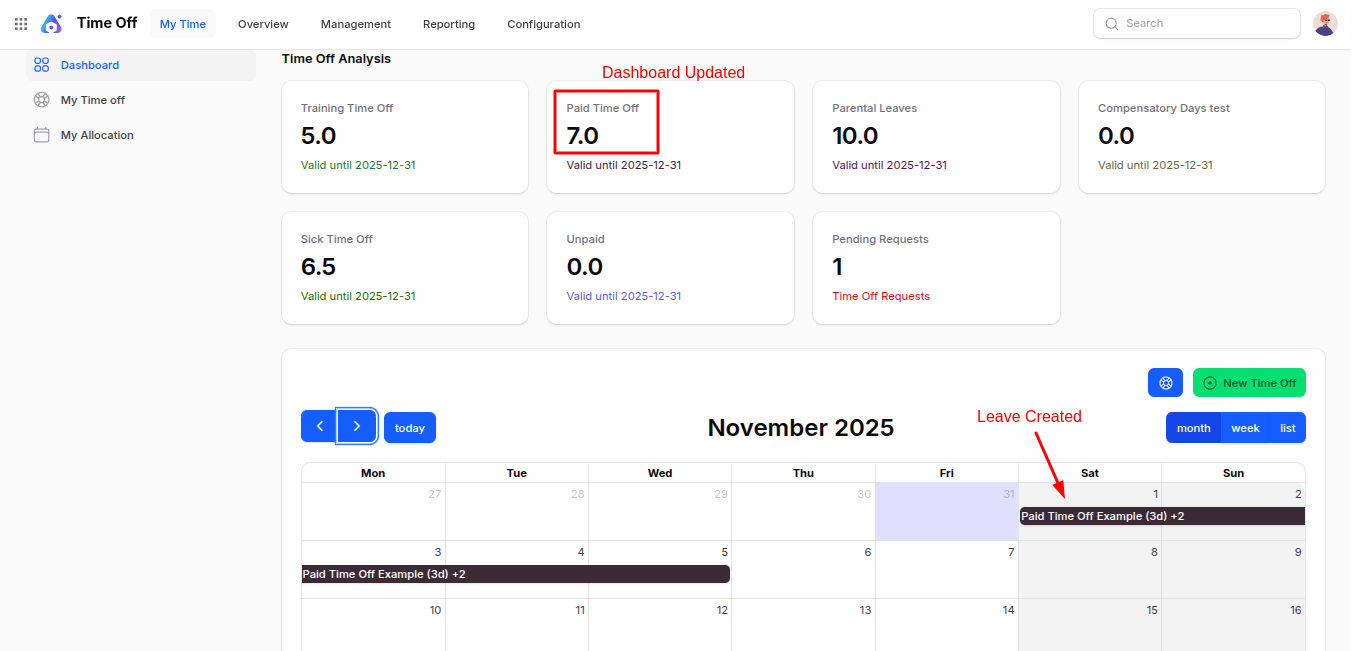Switch calendar to month view
The width and height of the screenshot is (1352, 651).
coord(1193,428)
